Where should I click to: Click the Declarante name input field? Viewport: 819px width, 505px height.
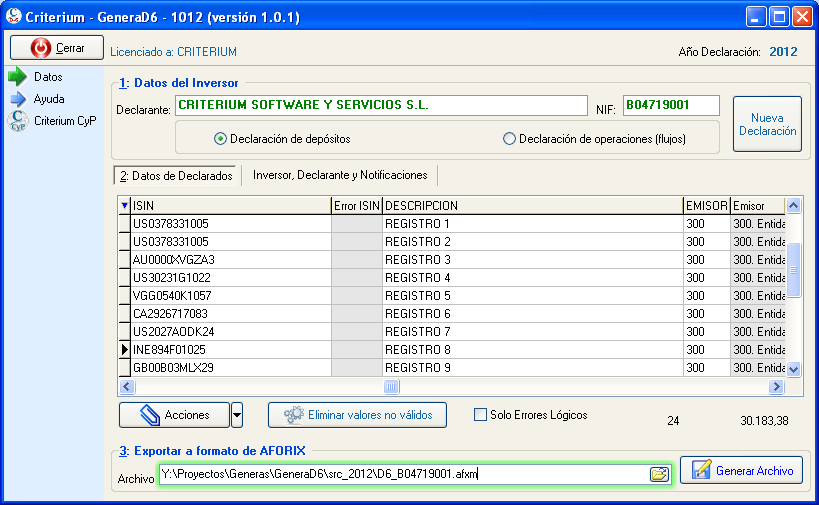click(x=381, y=105)
